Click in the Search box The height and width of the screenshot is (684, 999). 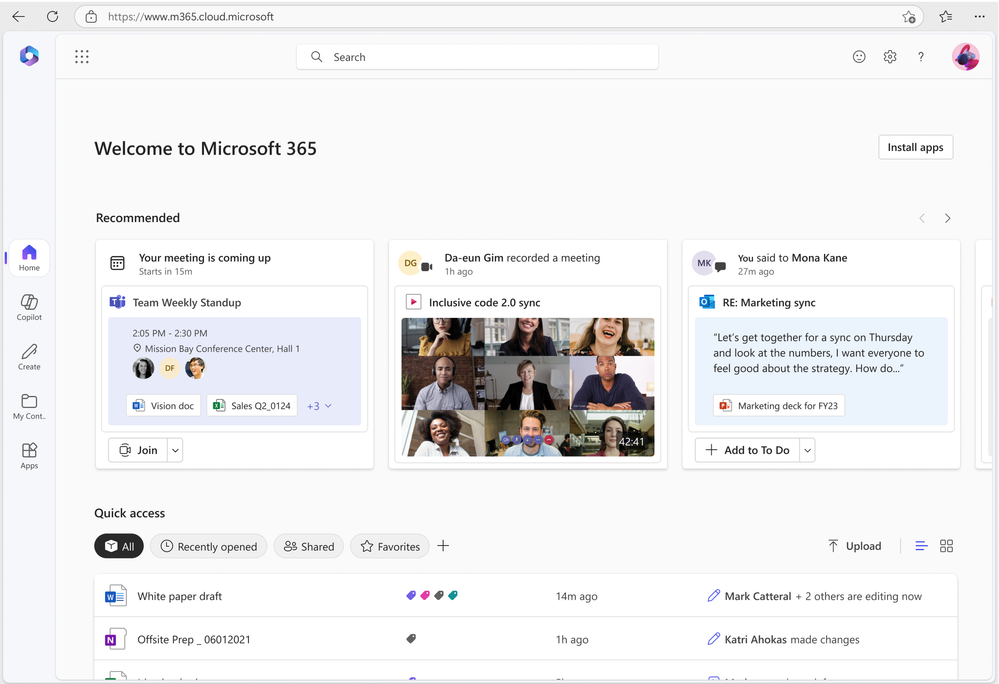(x=477, y=57)
